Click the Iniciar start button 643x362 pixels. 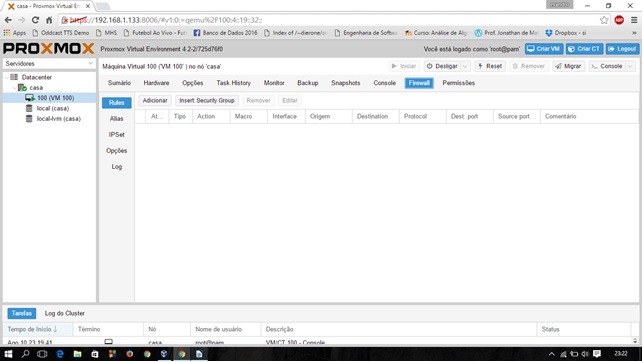404,66
